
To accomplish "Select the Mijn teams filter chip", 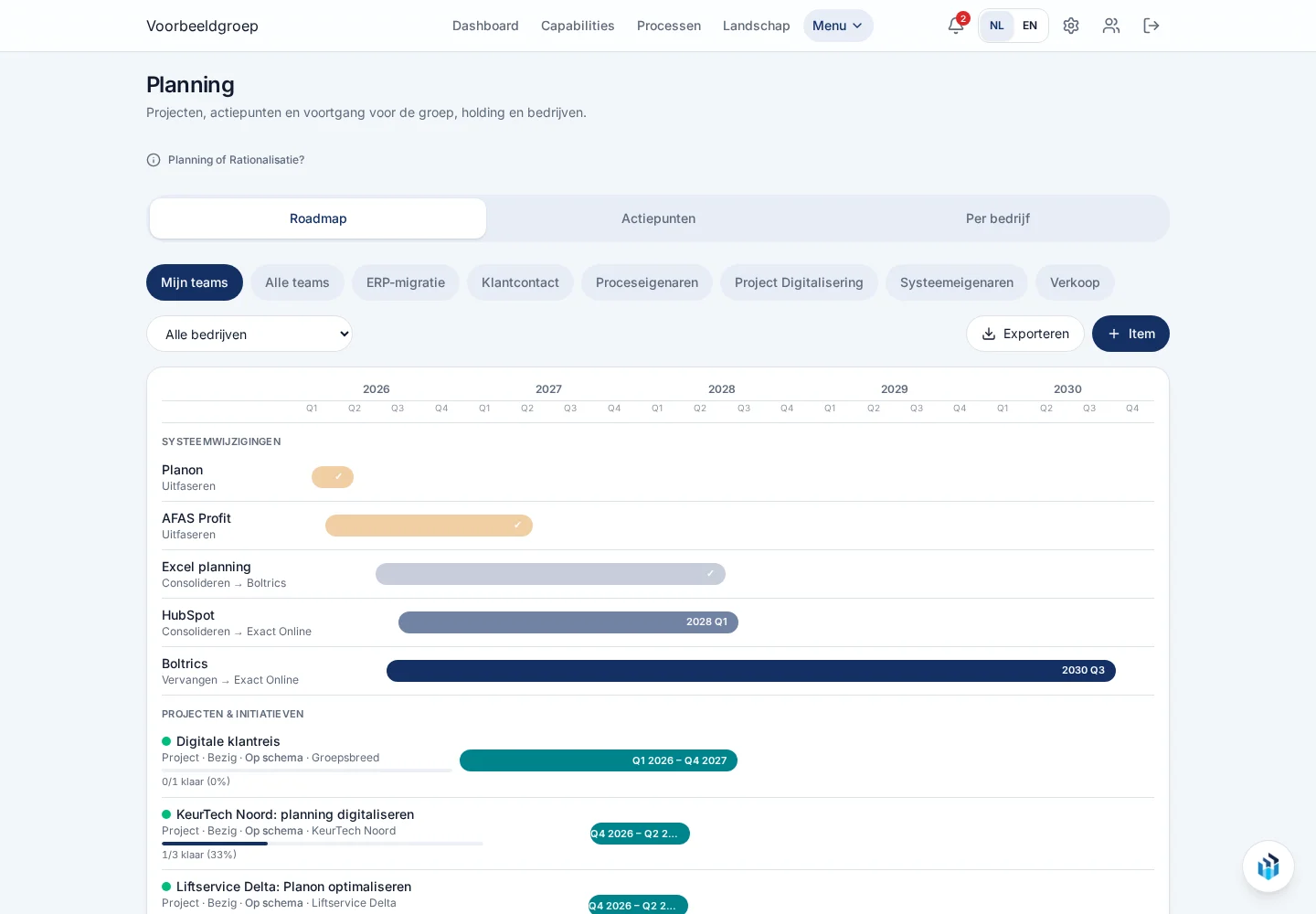I will tap(195, 282).
